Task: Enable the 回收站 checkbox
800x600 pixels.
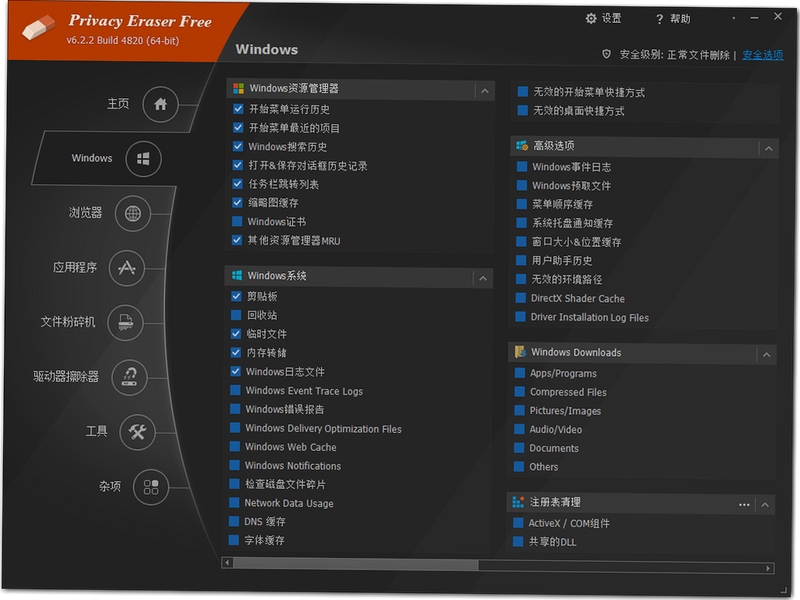Action: point(236,315)
